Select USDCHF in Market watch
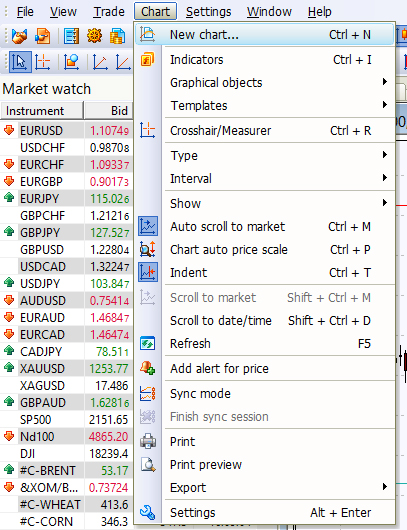The height and width of the screenshot is (530, 407). click(x=43, y=148)
